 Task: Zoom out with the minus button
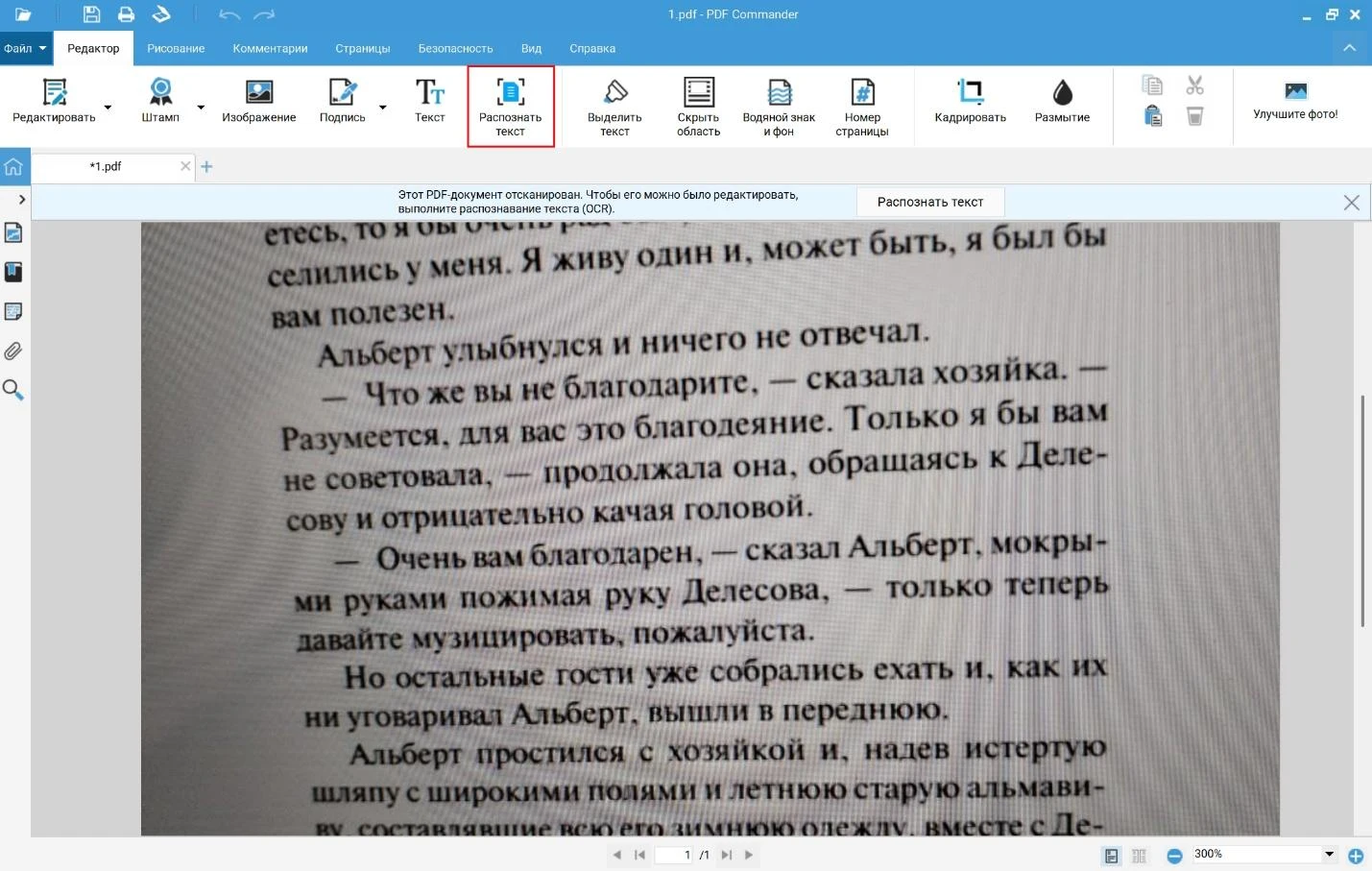coord(1174,856)
